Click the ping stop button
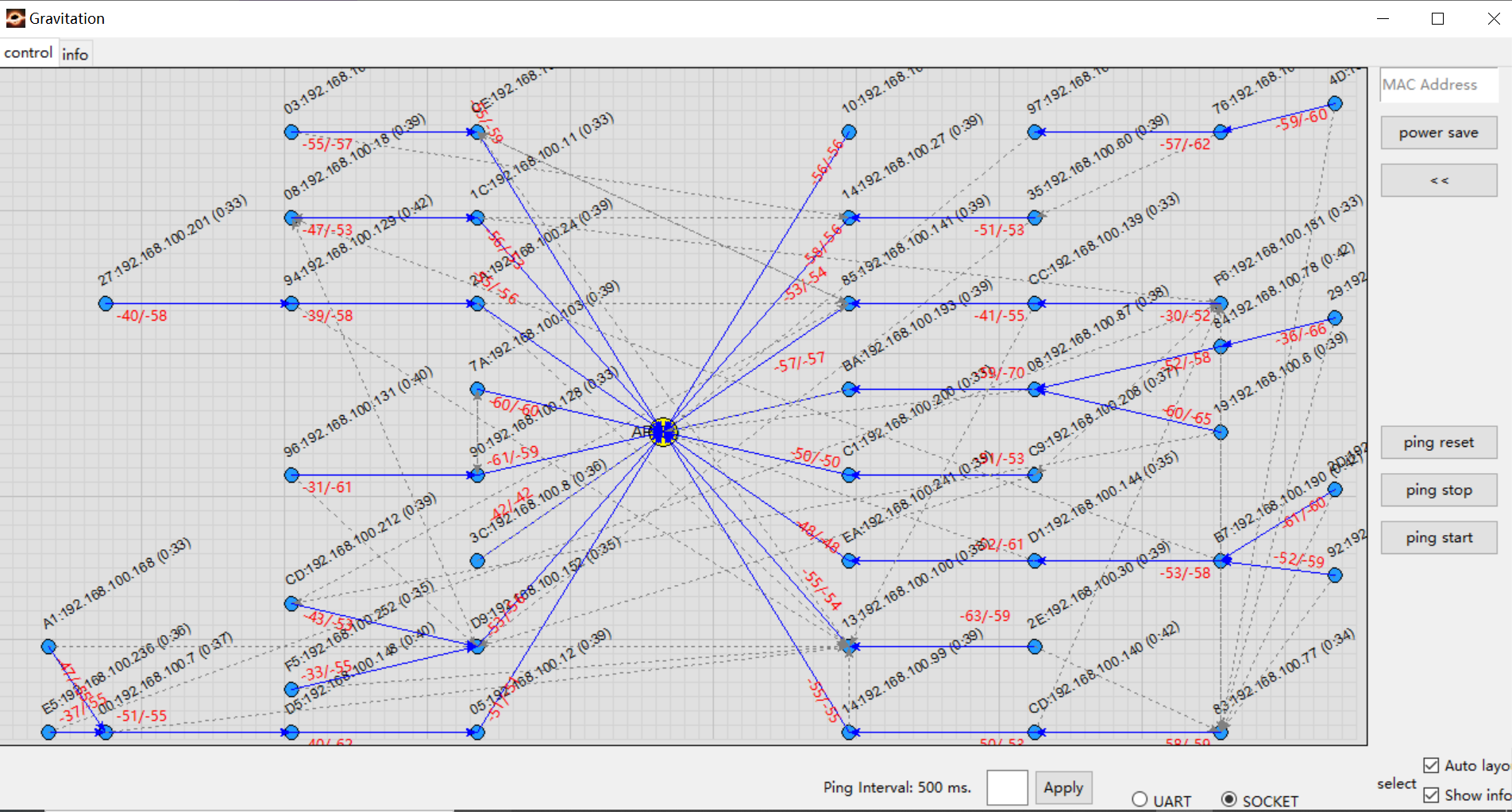 pyautogui.click(x=1438, y=490)
